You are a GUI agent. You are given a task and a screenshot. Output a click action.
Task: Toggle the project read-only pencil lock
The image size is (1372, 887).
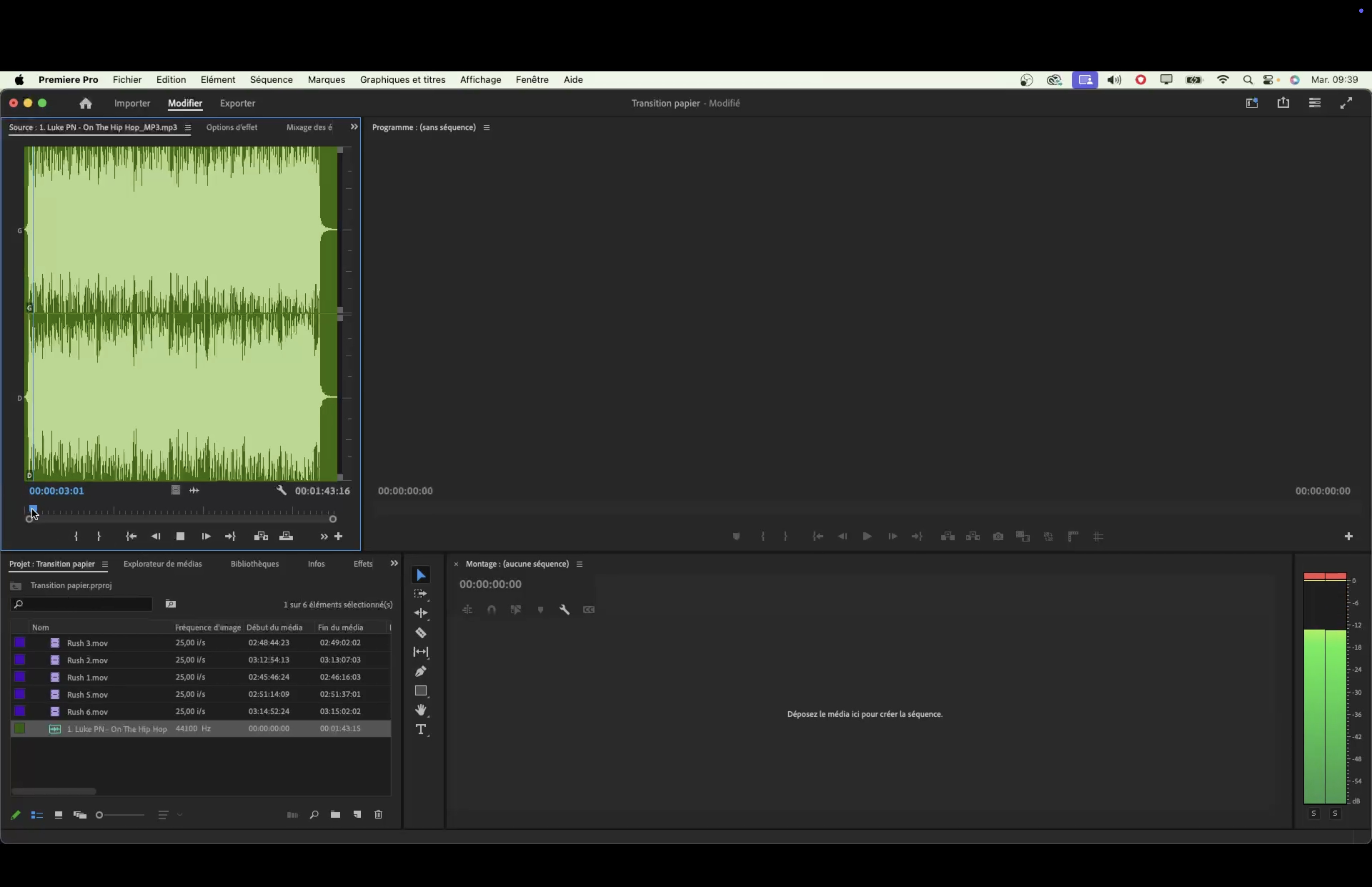tap(16, 815)
